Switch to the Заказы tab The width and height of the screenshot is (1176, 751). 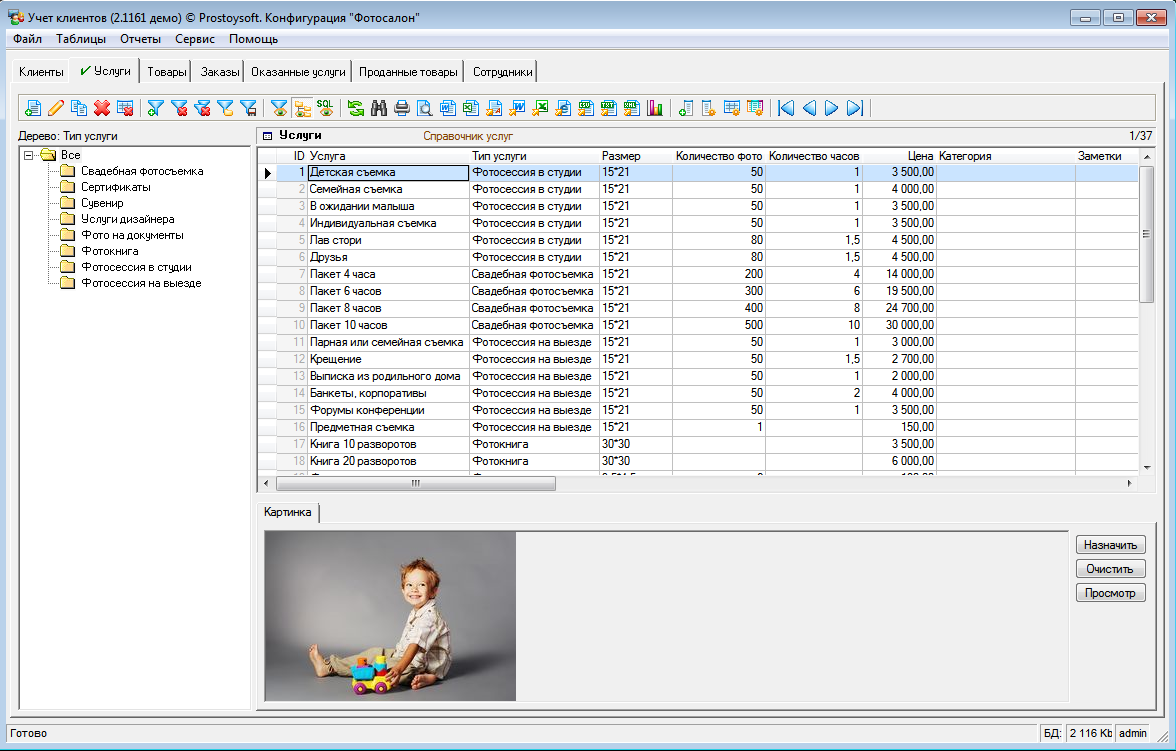pos(220,72)
